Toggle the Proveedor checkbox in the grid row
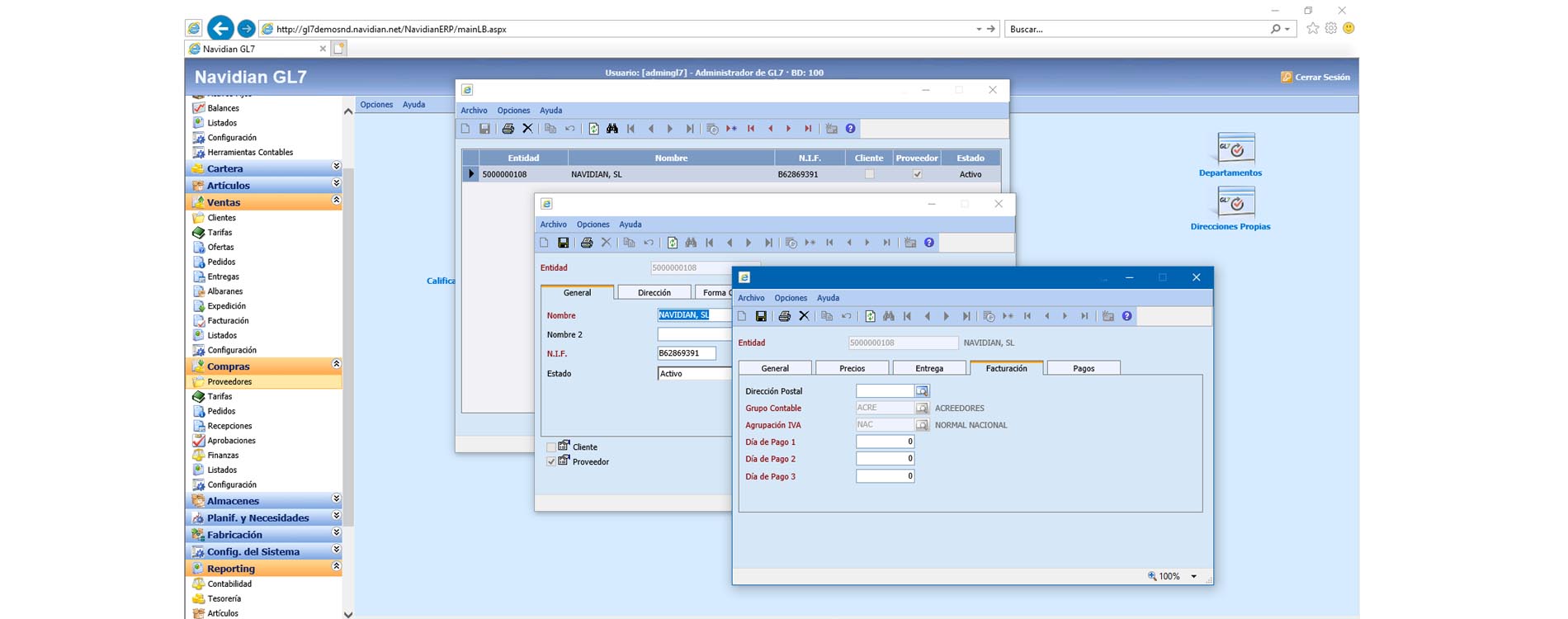 coord(917,174)
